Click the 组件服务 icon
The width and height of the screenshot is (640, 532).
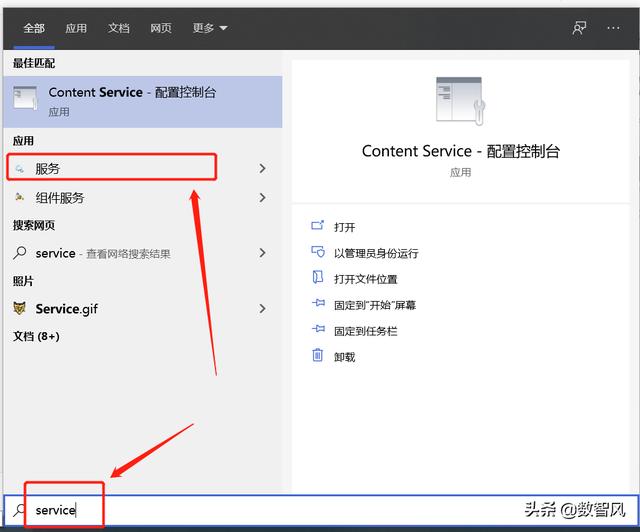pos(19,197)
